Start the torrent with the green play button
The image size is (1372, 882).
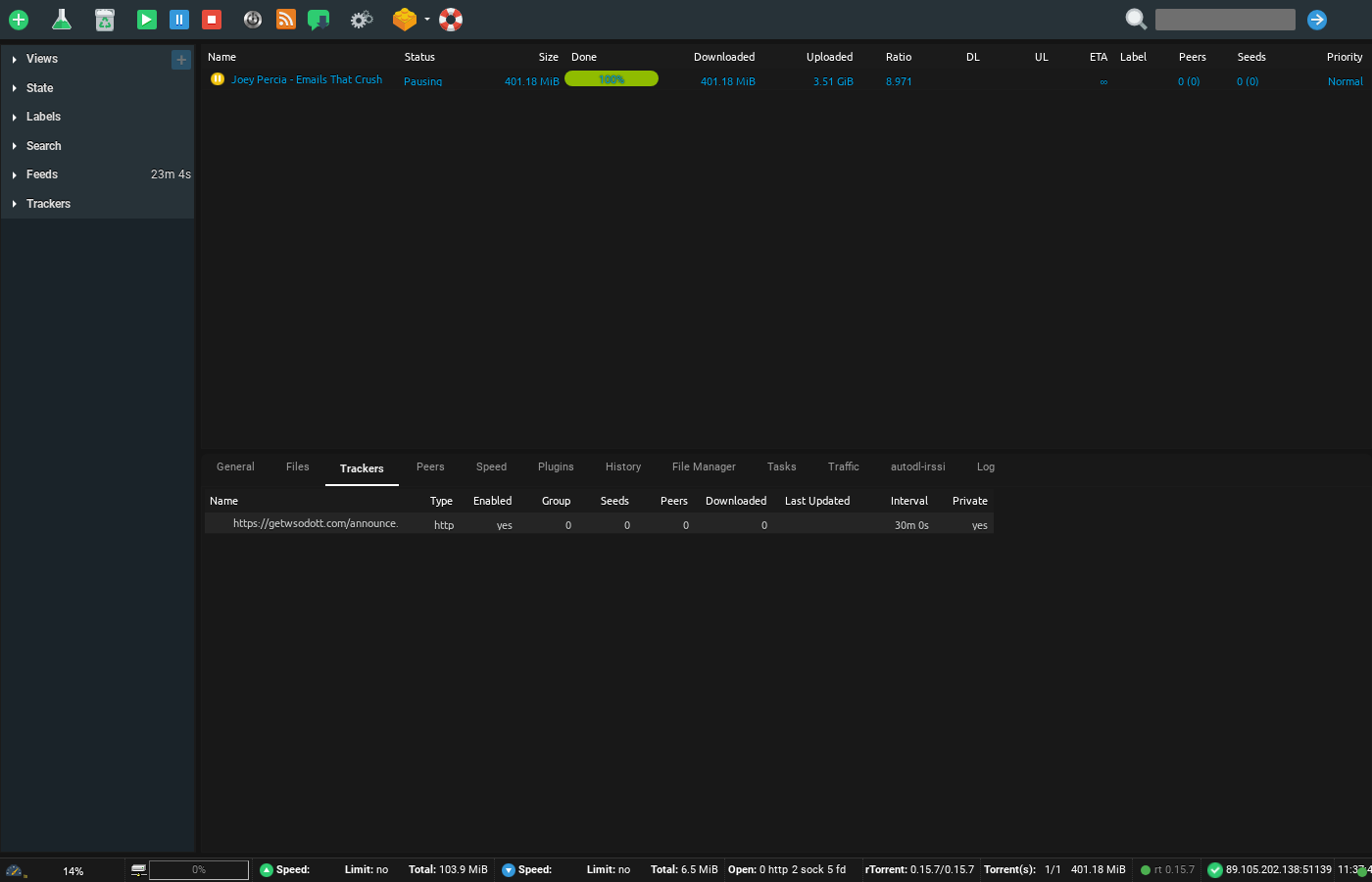pos(147,20)
